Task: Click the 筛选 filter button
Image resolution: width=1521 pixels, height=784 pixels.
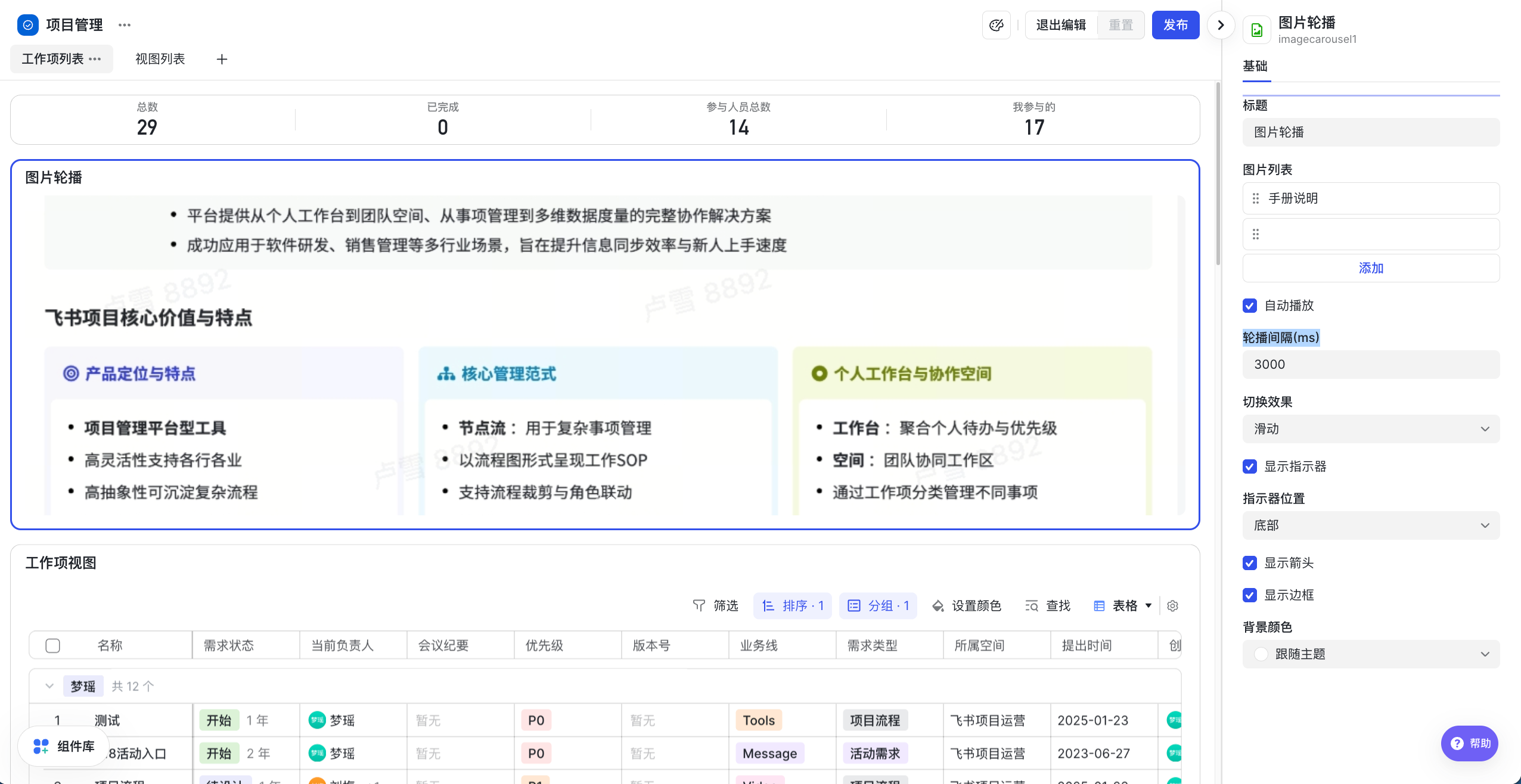Action: tap(715, 606)
